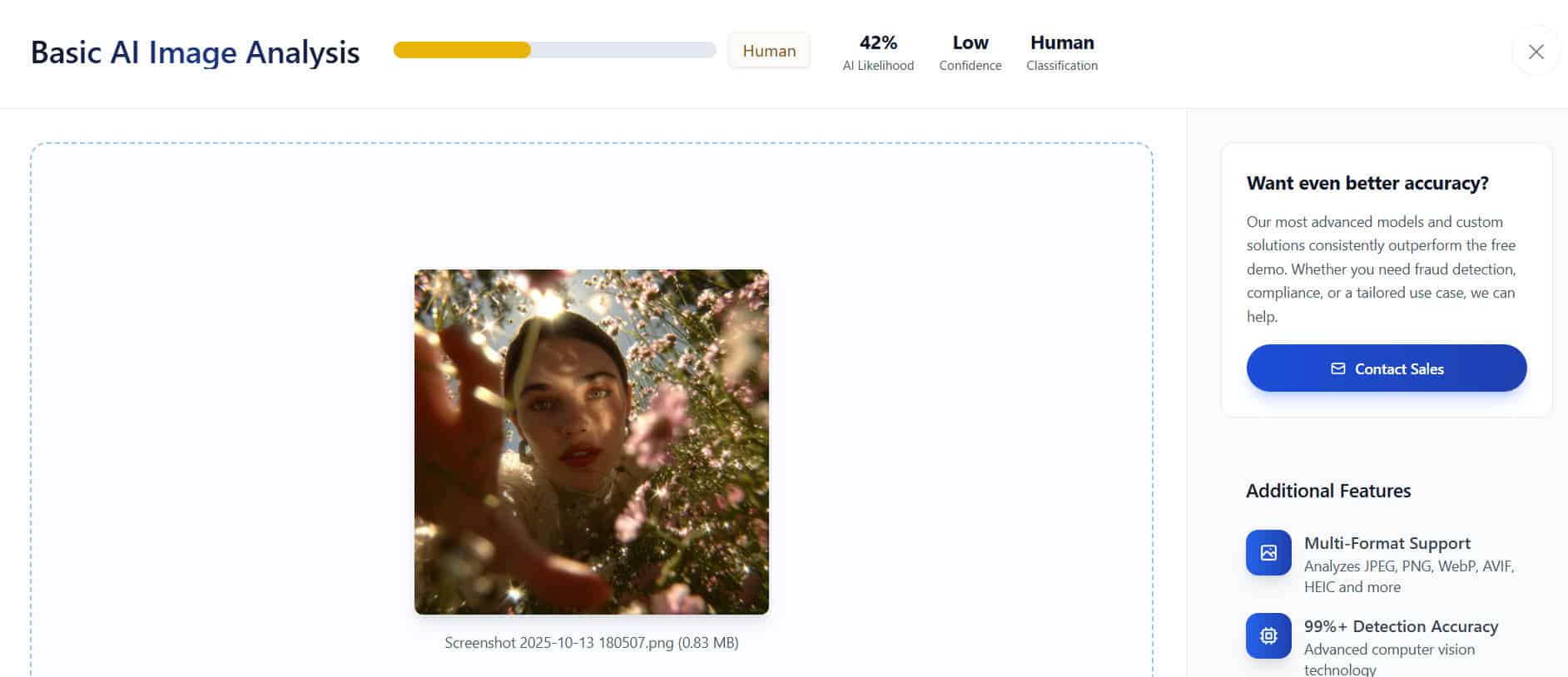This screenshot has height=677, width=1568.
Task: Open the uploaded portrait image thumbnail
Action: coord(592,442)
